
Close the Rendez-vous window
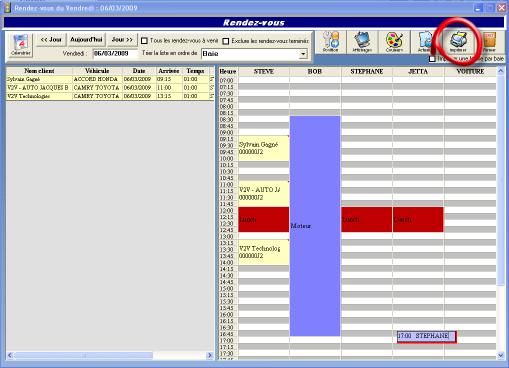point(501,8)
